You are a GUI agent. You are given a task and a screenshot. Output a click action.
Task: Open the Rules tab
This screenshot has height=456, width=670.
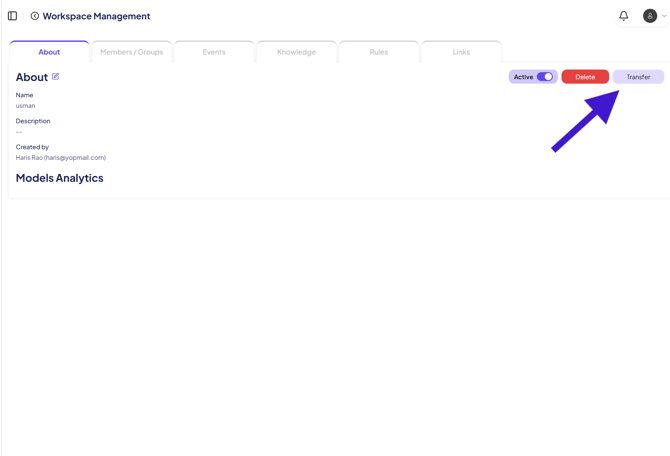click(379, 52)
